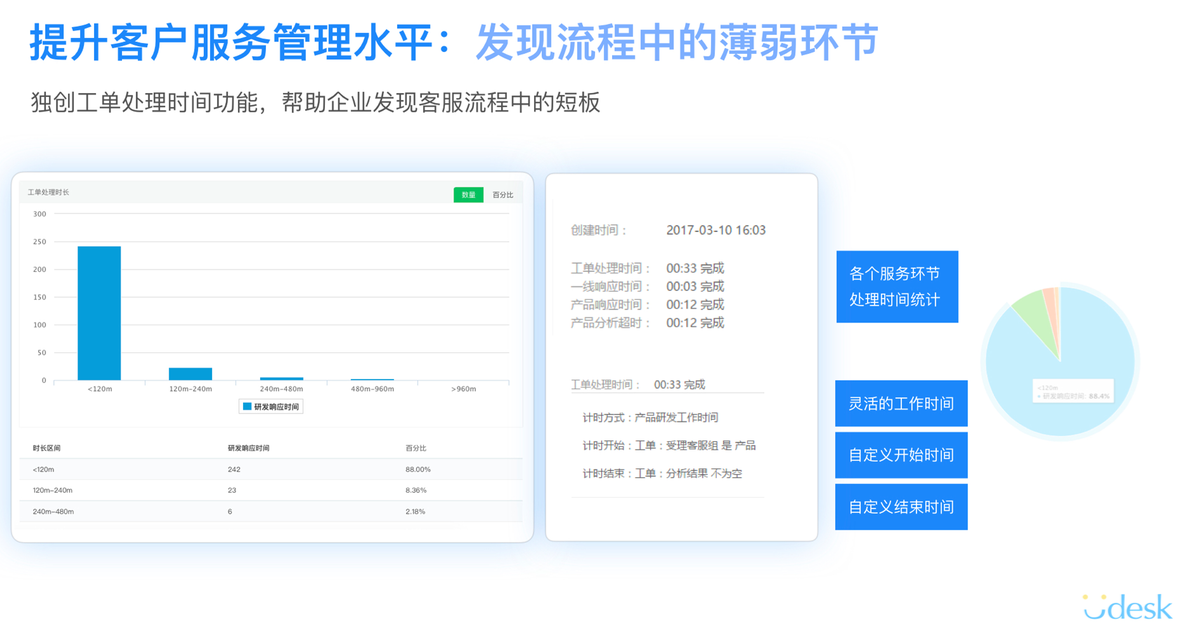Click the 各个服务环节处理时间统计 button

897,287
